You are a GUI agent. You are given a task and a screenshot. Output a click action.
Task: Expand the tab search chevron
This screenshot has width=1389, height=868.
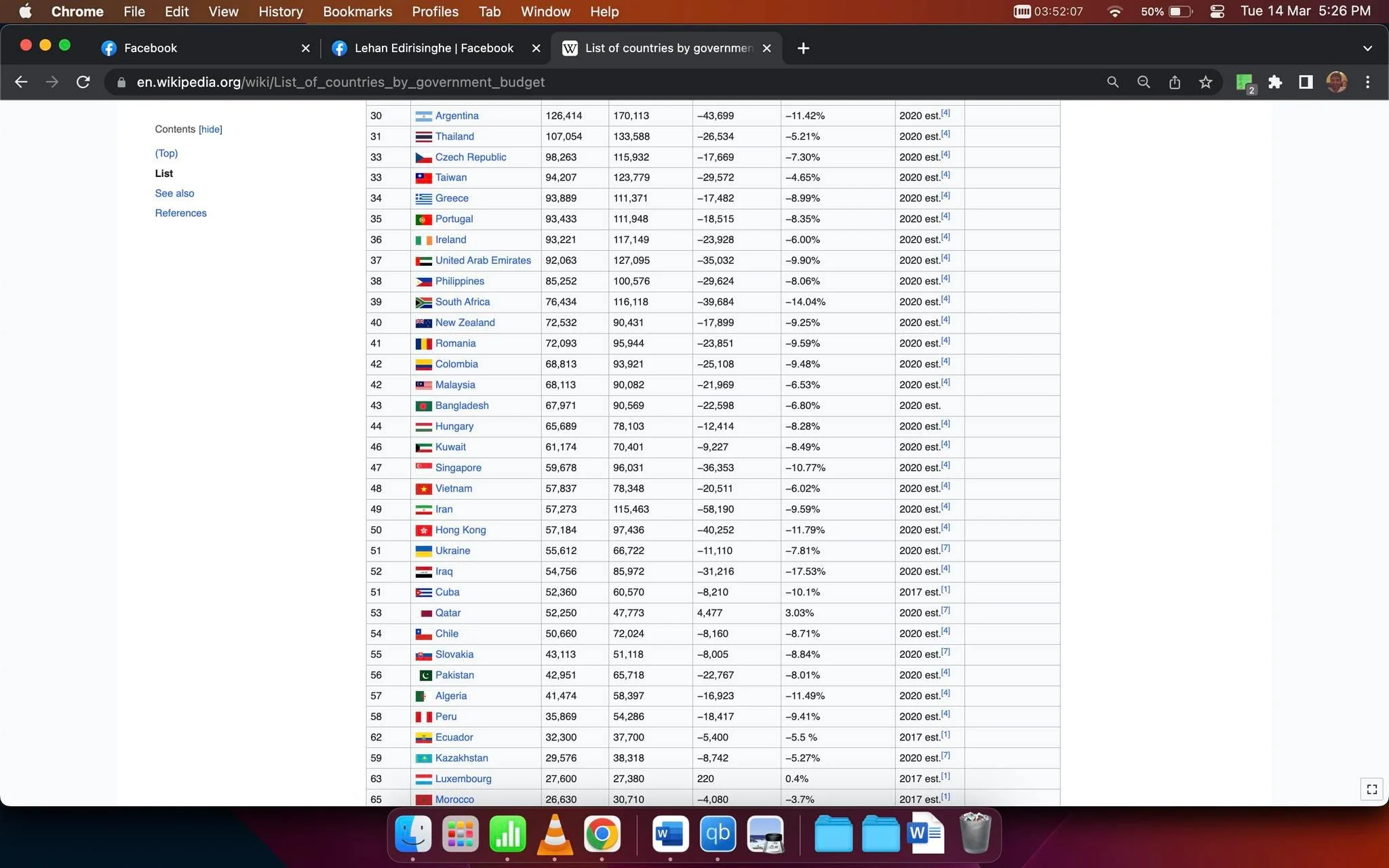click(x=1367, y=48)
